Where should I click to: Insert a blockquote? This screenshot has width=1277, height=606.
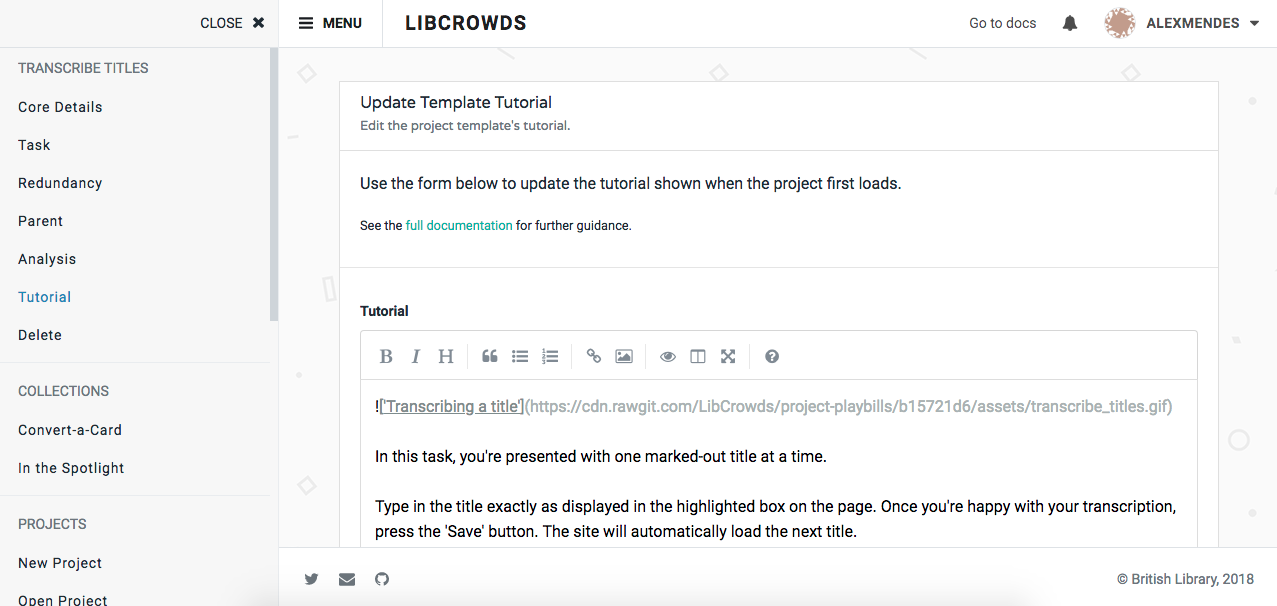coord(489,356)
